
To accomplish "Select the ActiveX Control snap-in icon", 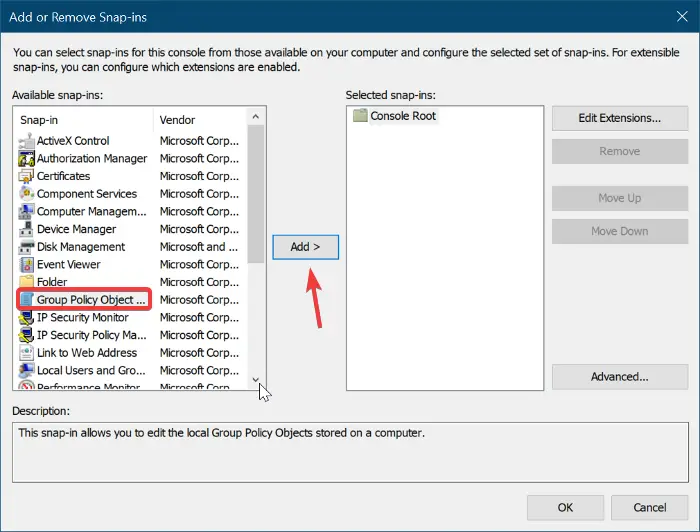I will click(26, 141).
